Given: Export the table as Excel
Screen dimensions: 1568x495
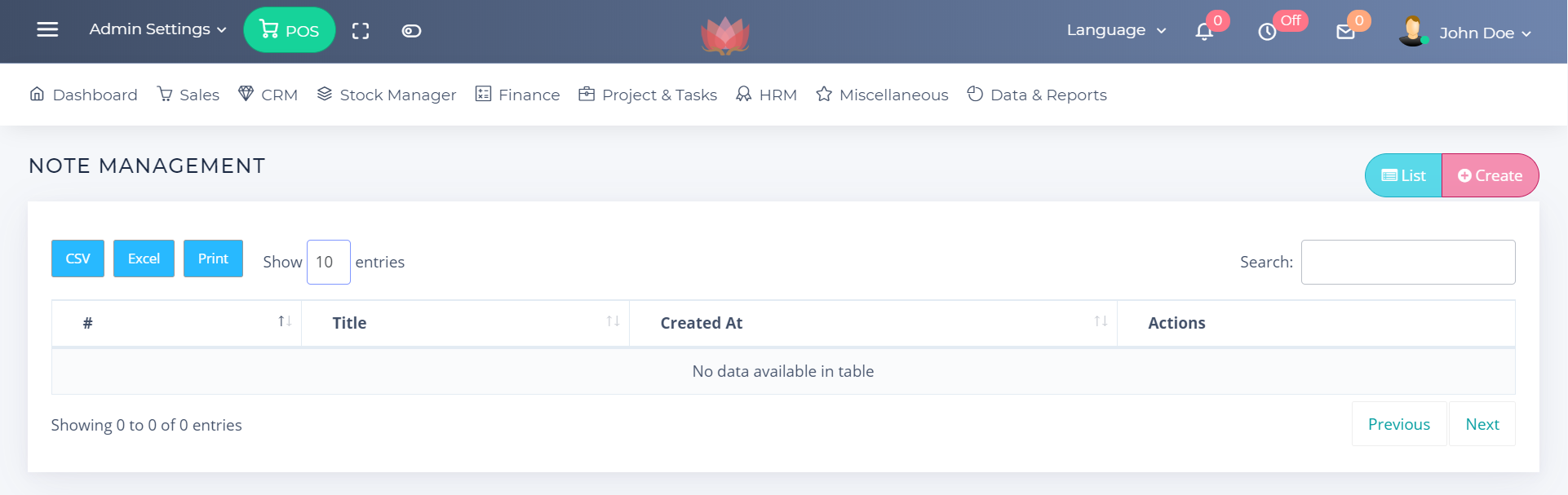Looking at the screenshot, I should (144, 259).
